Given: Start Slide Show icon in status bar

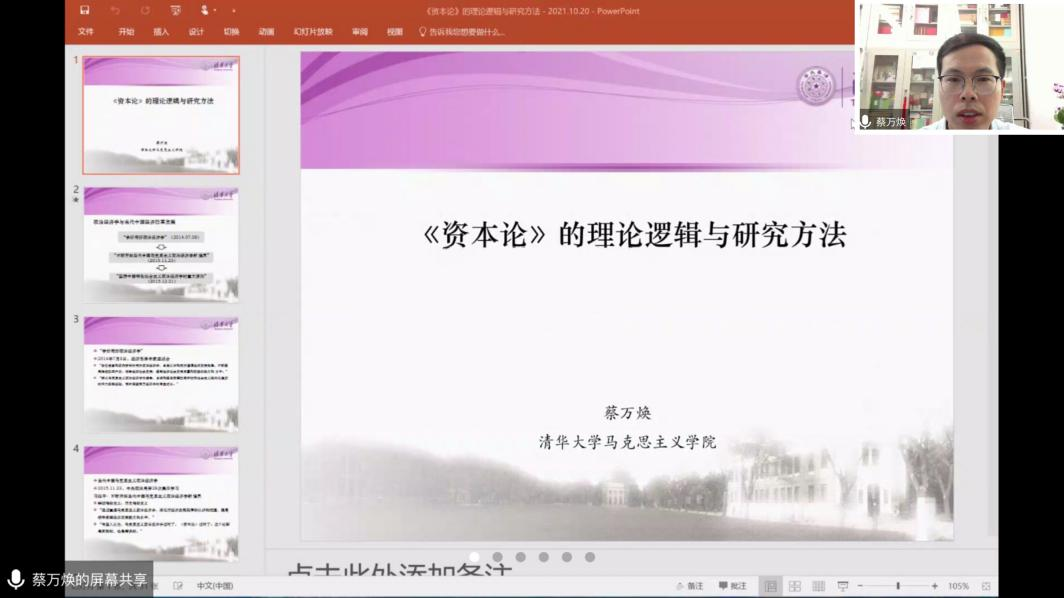Looking at the screenshot, I should 843,586.
